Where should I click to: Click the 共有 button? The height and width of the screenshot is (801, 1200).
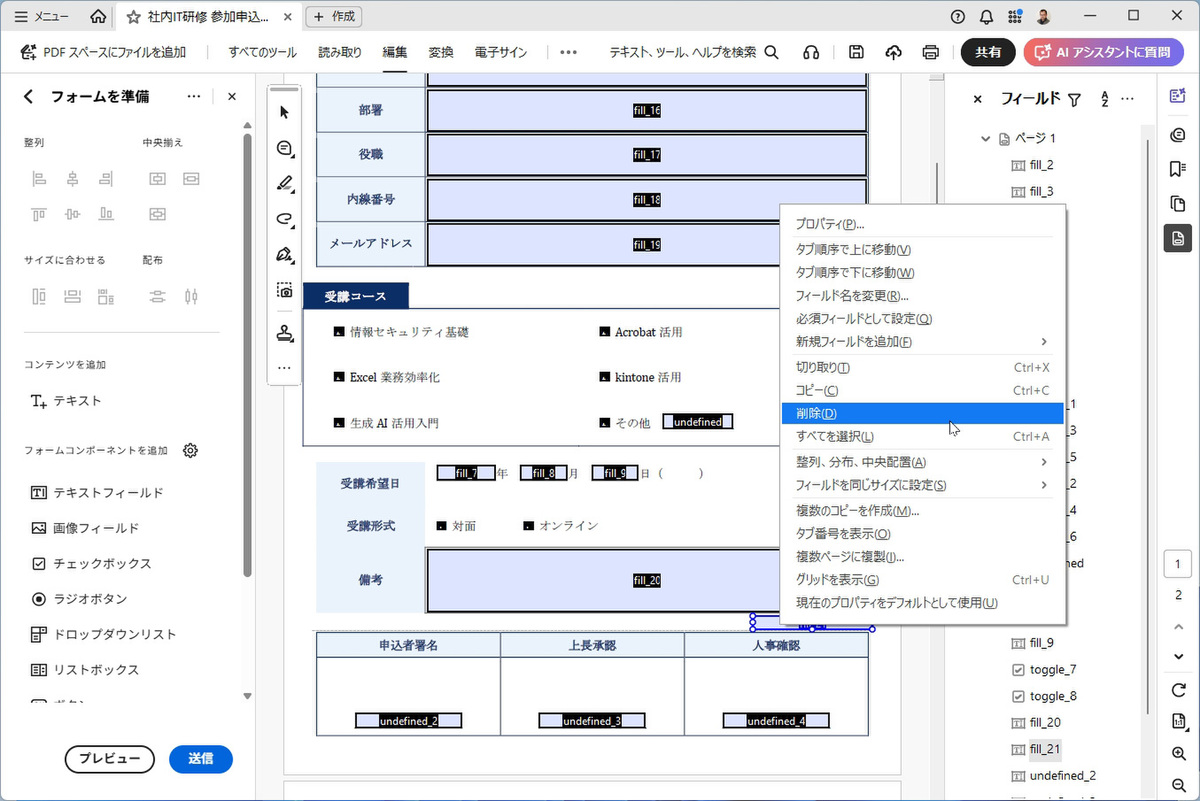(x=988, y=52)
